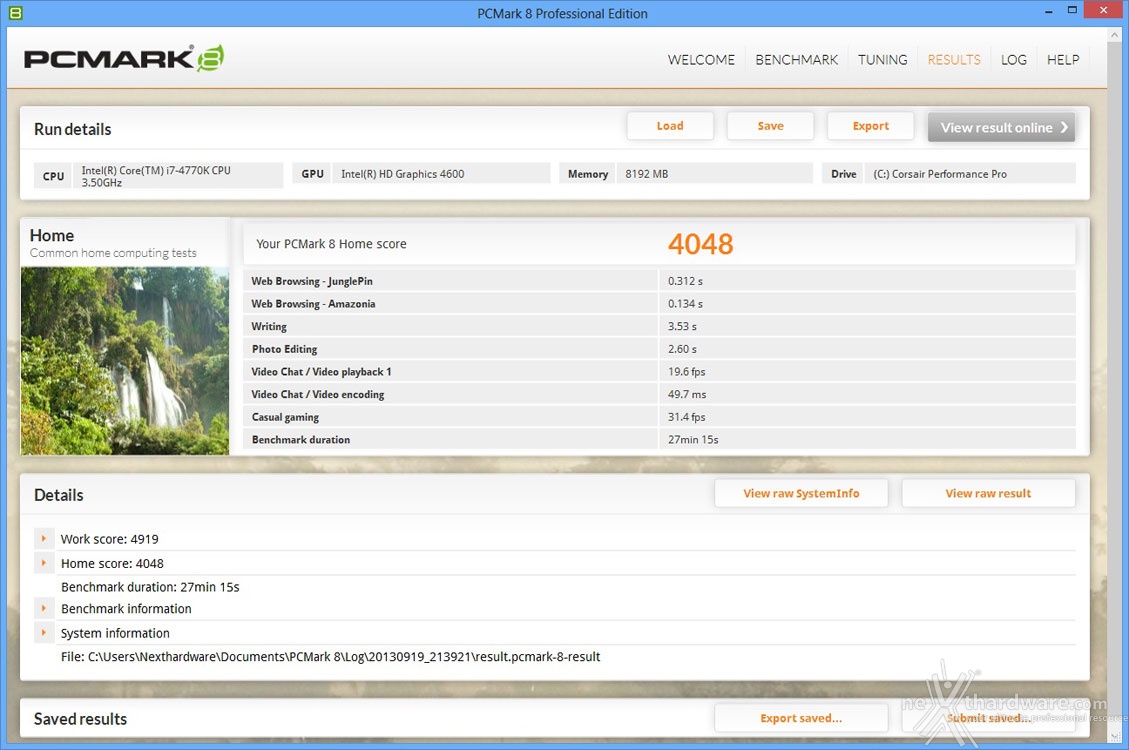Export the benchmark result
The height and width of the screenshot is (750, 1129).
point(871,126)
